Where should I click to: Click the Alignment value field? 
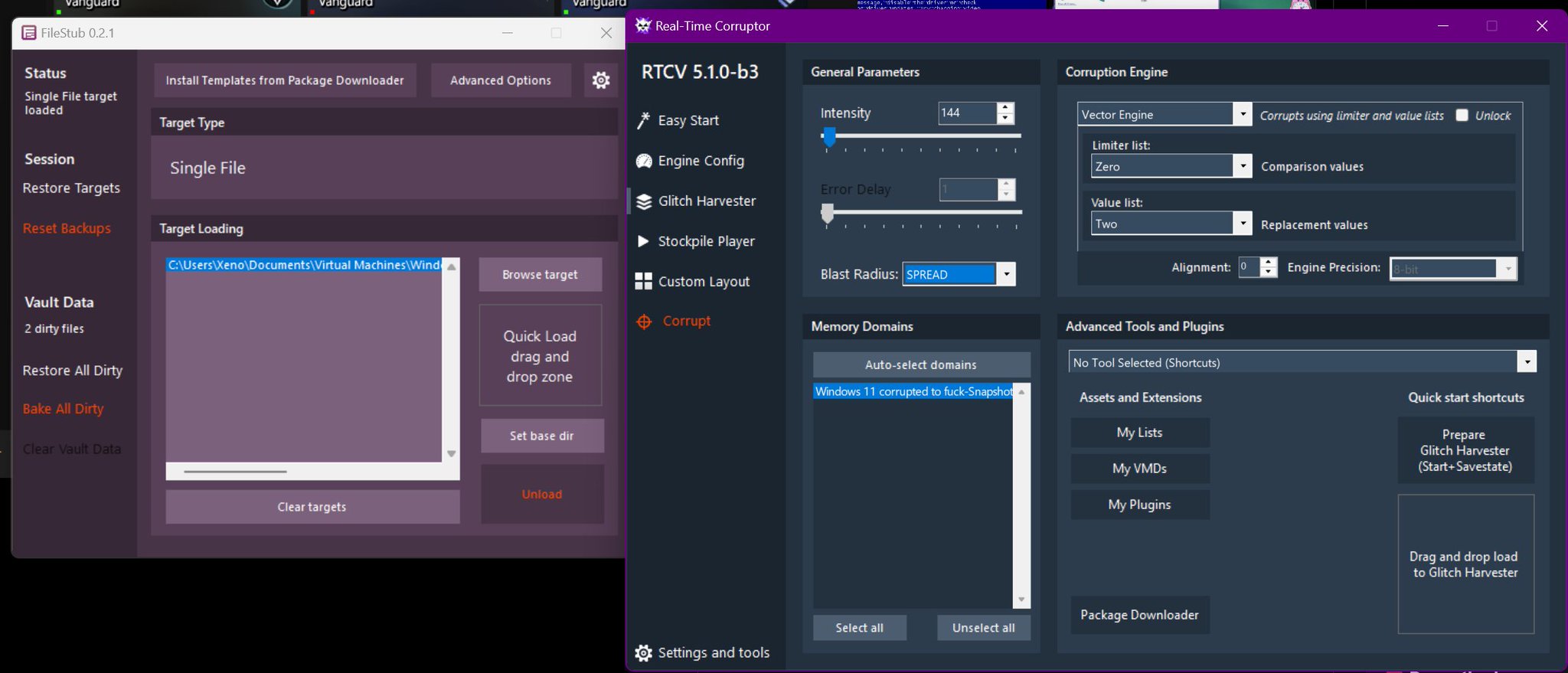click(x=1249, y=267)
